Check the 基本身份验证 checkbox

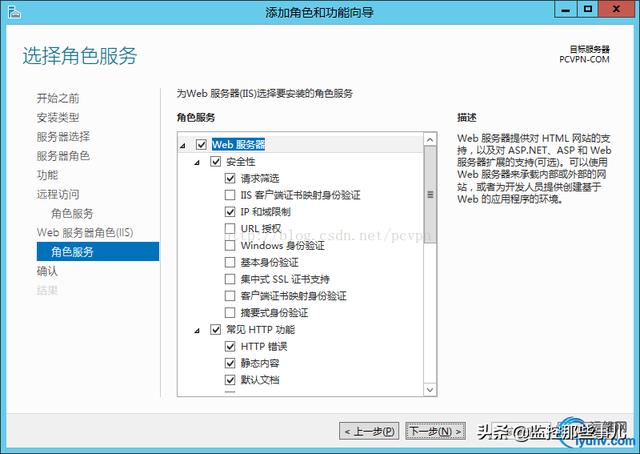click(x=230, y=262)
